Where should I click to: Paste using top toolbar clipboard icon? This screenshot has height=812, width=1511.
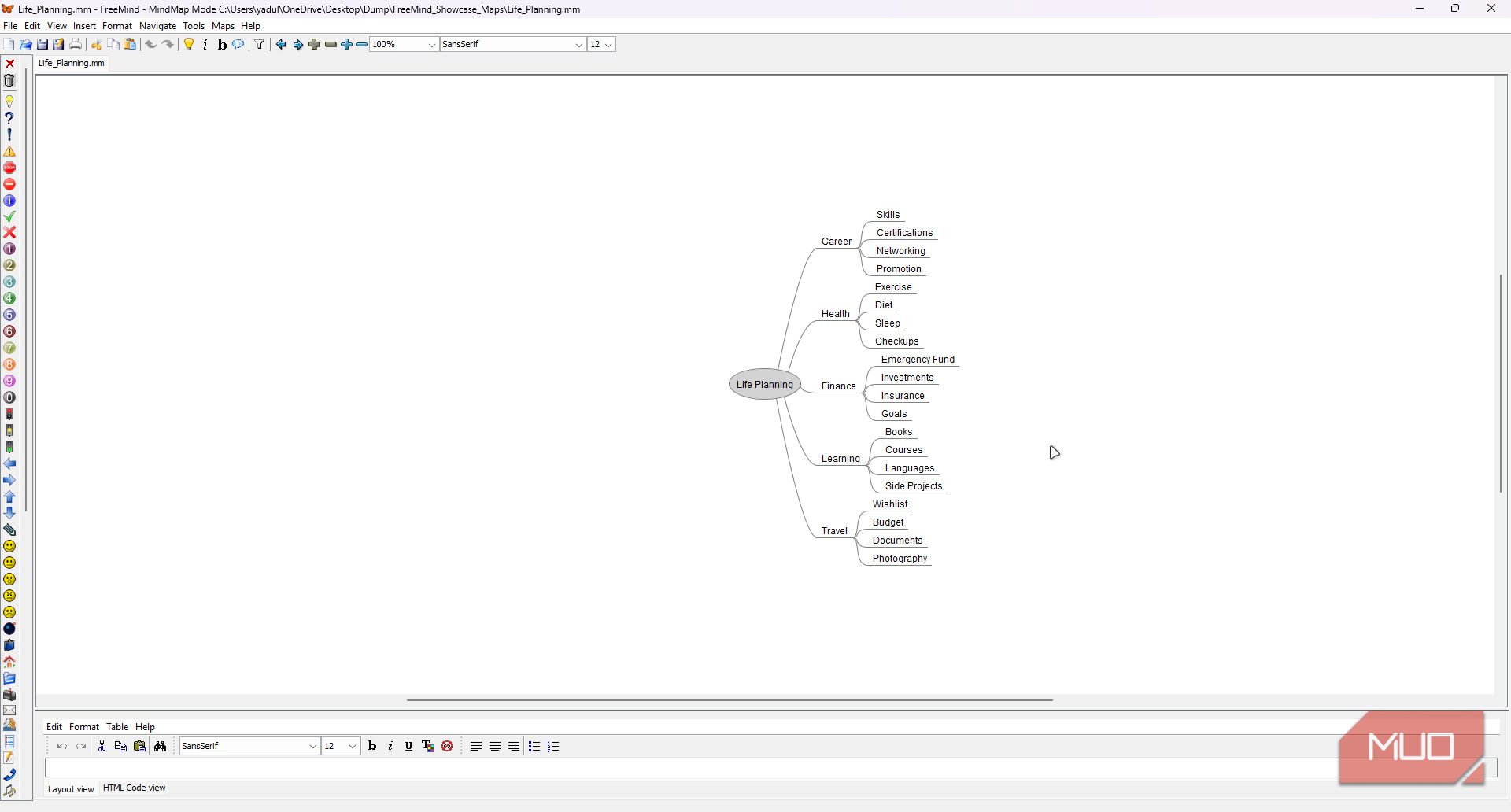130,45
